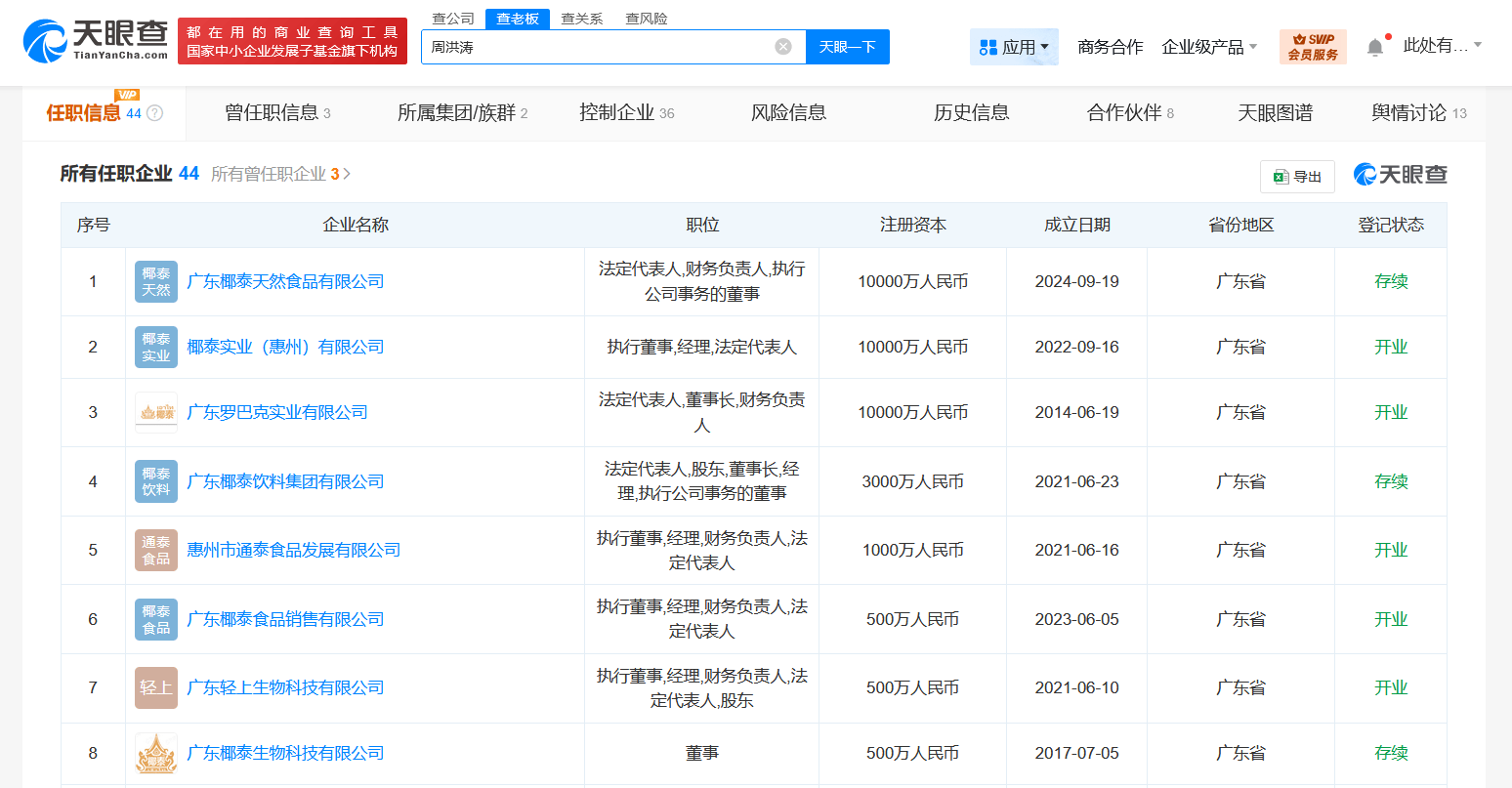The image size is (1512, 788).
Task: Click the 广东罗巴克实业 company logo thumbnail
Action: [x=155, y=411]
